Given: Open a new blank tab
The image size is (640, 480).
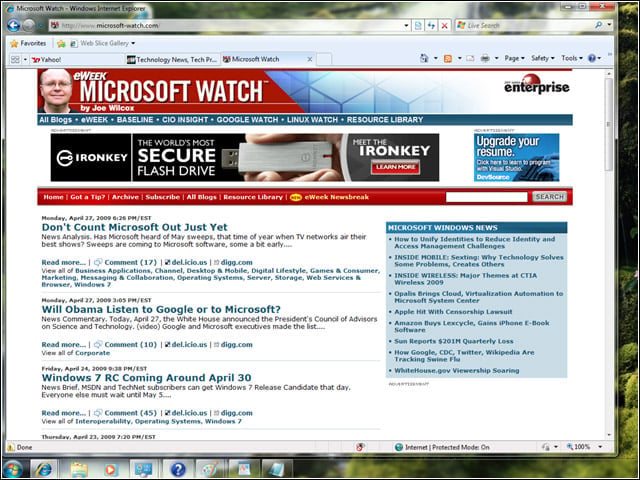Looking at the screenshot, I should click(x=324, y=60).
